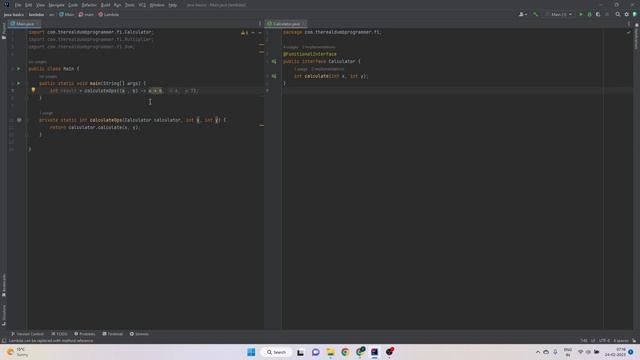Click the Lambda breadcrumb
The height and width of the screenshot is (360, 640).
click(109, 14)
